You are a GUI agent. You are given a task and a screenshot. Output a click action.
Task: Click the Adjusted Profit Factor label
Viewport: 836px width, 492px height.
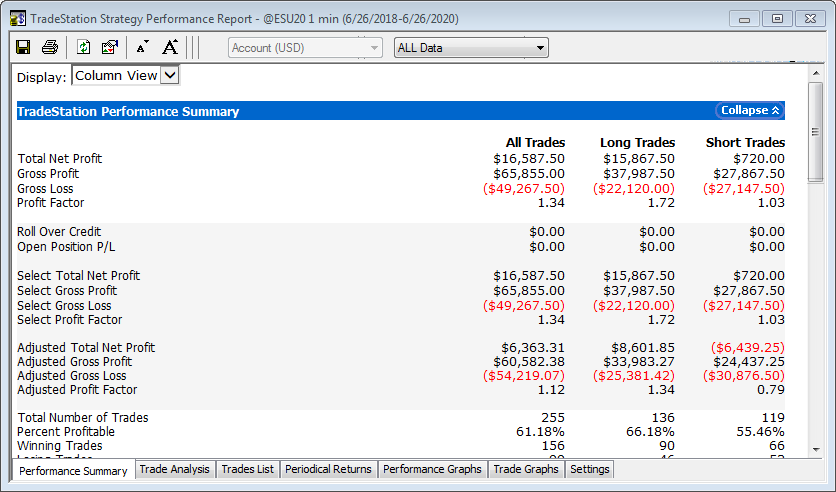(77, 390)
